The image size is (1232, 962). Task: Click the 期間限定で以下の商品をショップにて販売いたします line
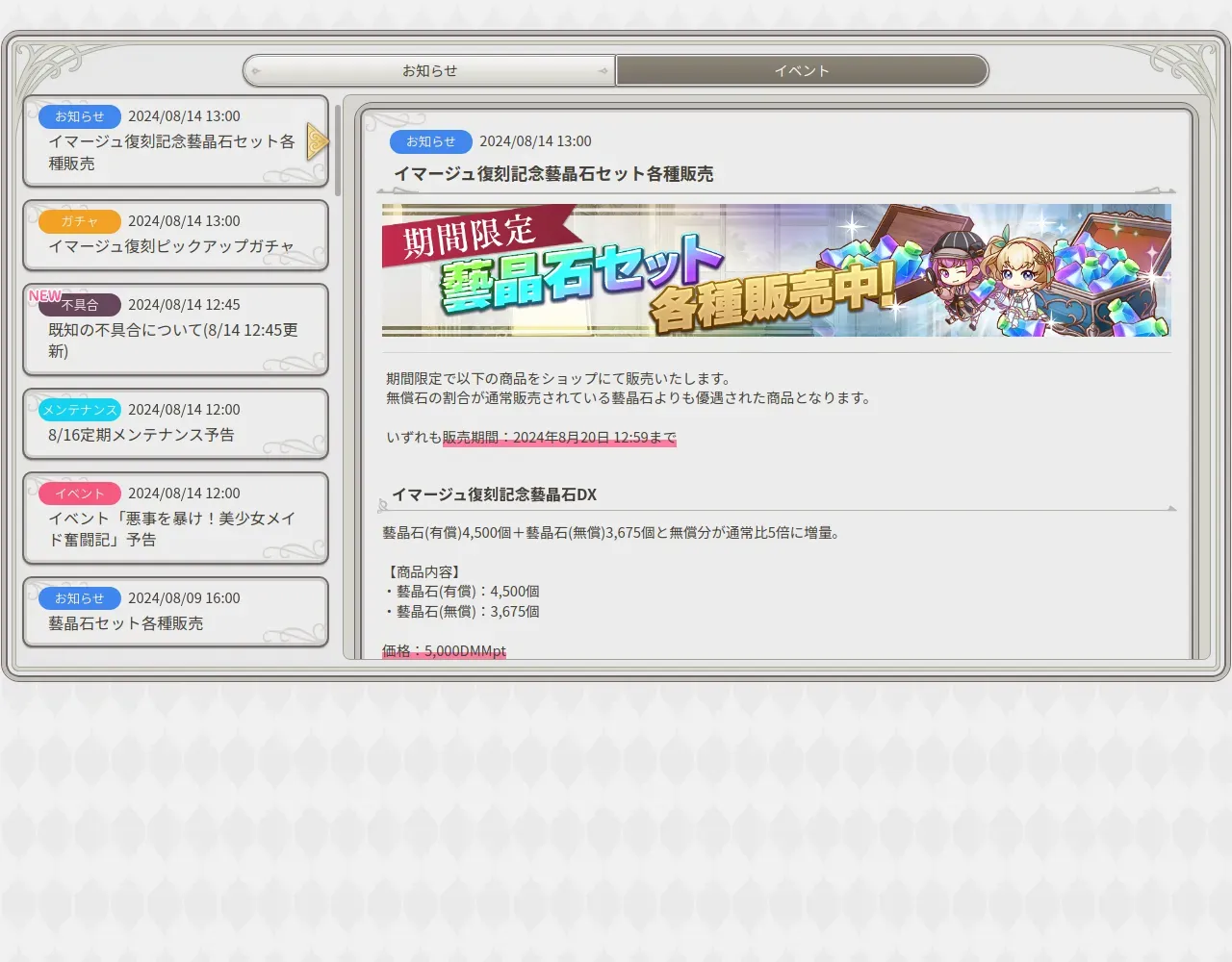tap(562, 379)
